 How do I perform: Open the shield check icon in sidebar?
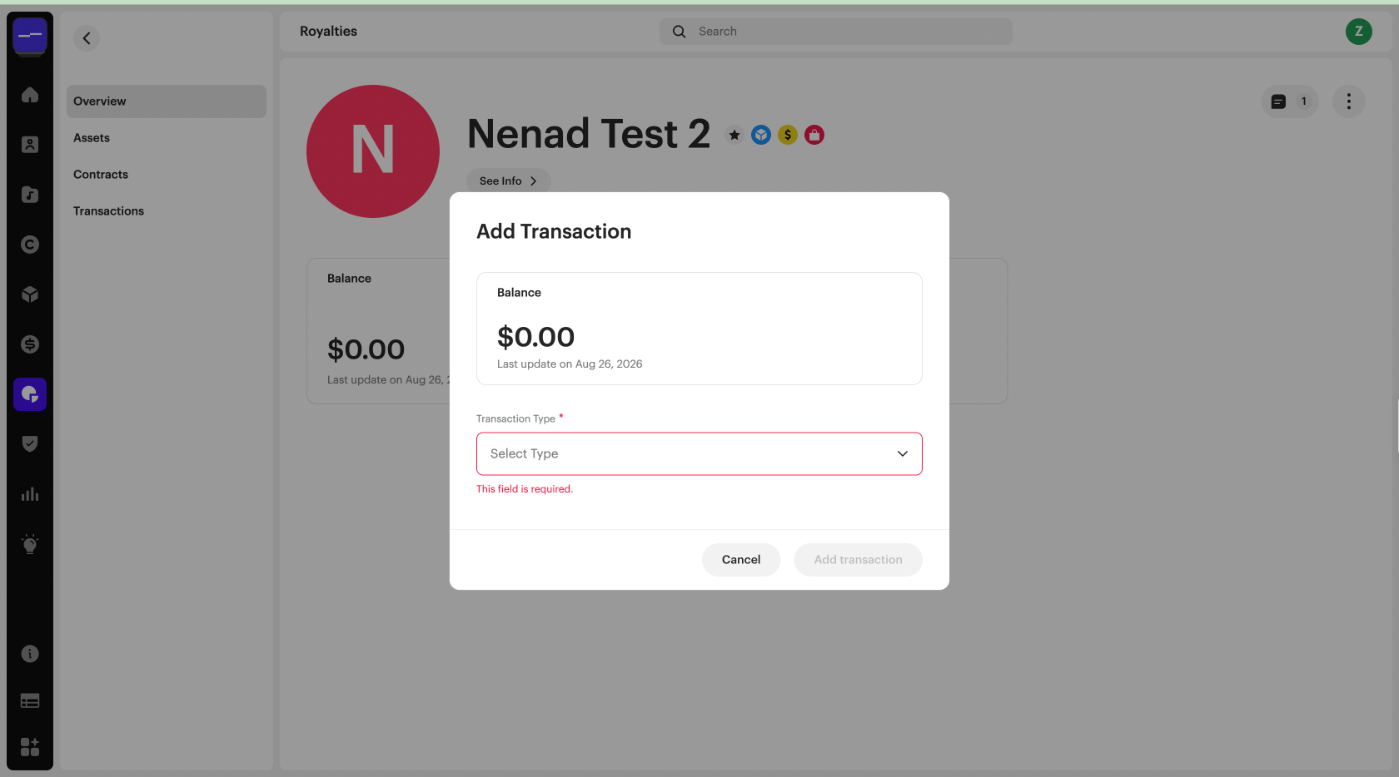[30, 444]
